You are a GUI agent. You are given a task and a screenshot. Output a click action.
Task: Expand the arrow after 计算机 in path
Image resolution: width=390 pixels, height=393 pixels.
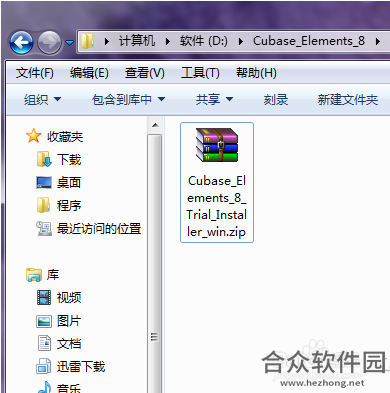tap(168, 42)
